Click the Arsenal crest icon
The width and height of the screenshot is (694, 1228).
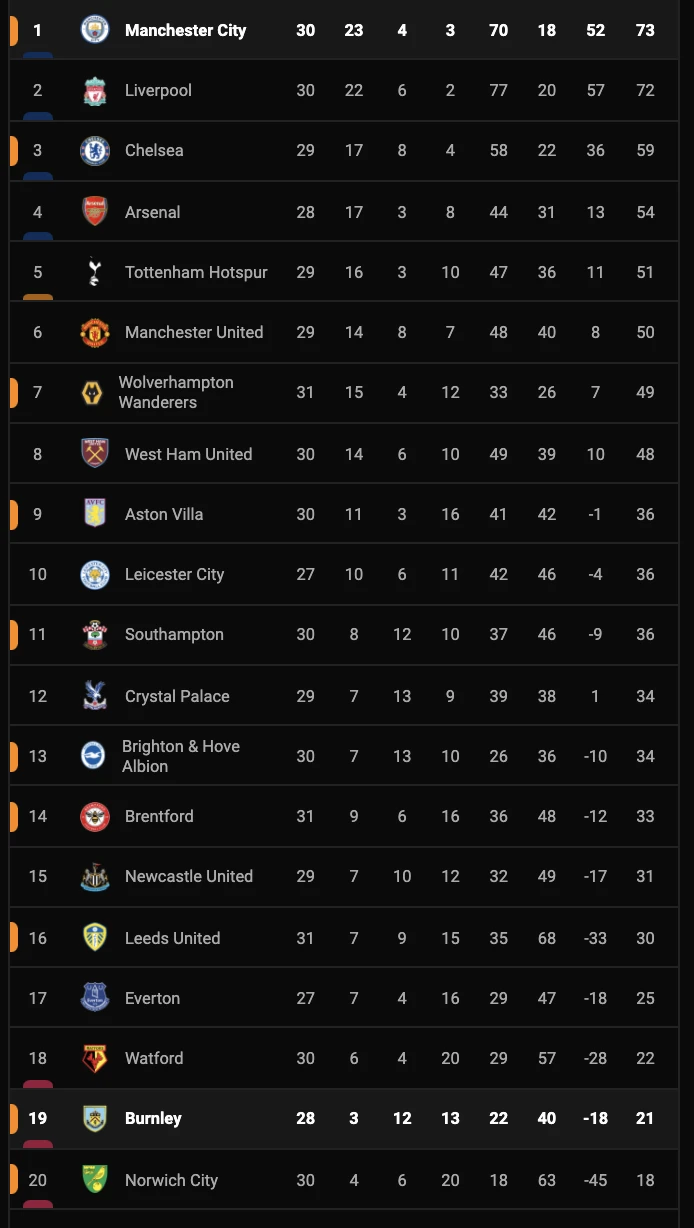(x=95, y=212)
